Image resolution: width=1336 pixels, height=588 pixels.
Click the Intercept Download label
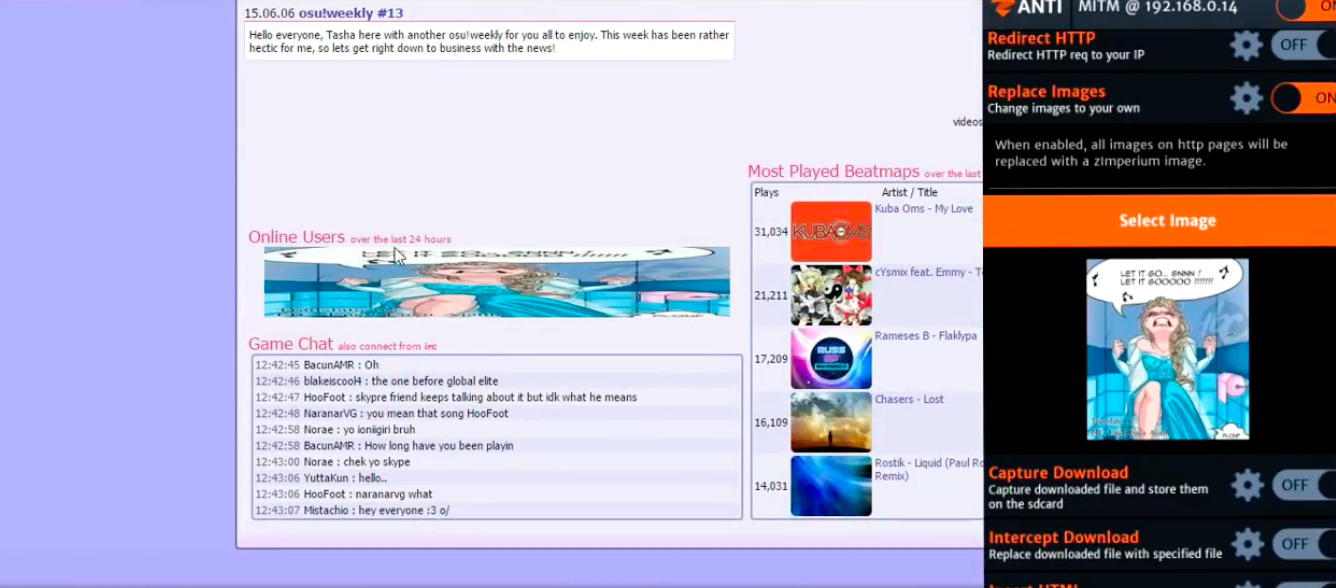(1063, 537)
